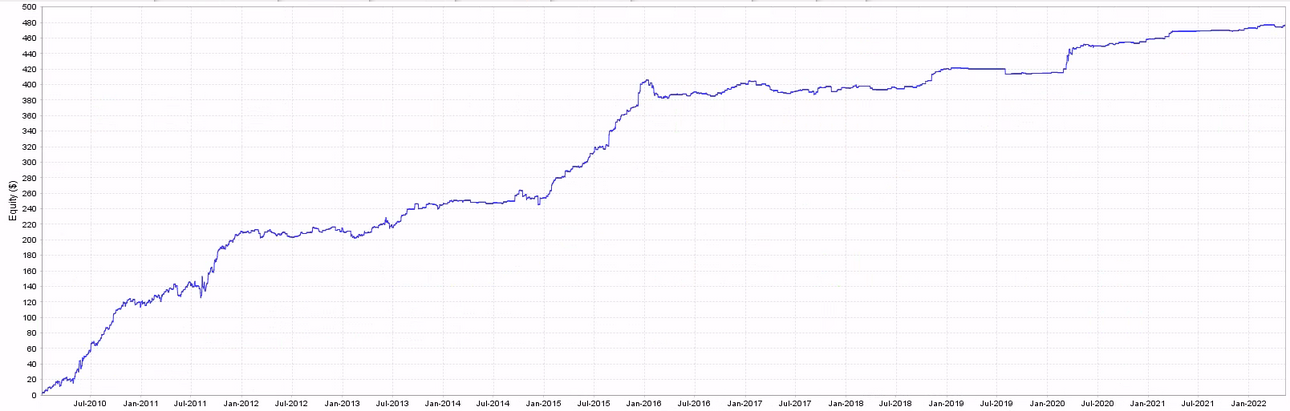This screenshot has width=1290, height=411.
Task: Pick the 380 tick label on the y-axis
Action: 29,101
